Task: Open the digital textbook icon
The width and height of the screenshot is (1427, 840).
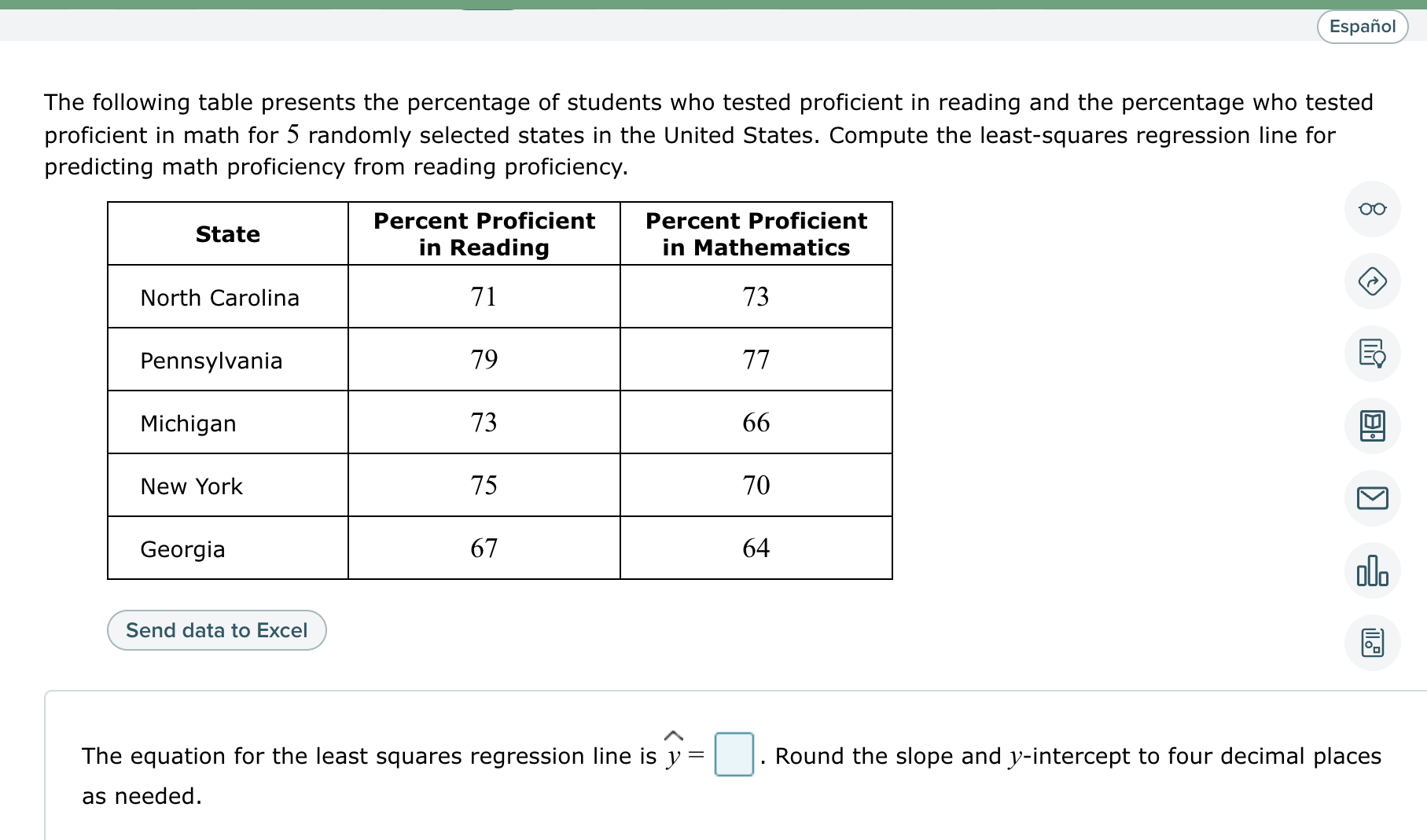Action: 1372,425
